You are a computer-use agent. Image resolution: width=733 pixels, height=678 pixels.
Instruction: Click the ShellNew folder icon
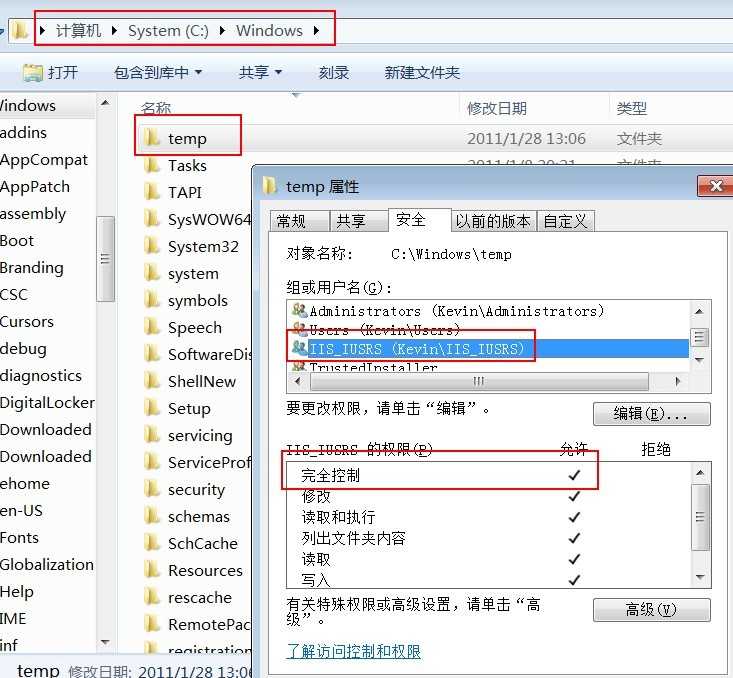(152, 381)
